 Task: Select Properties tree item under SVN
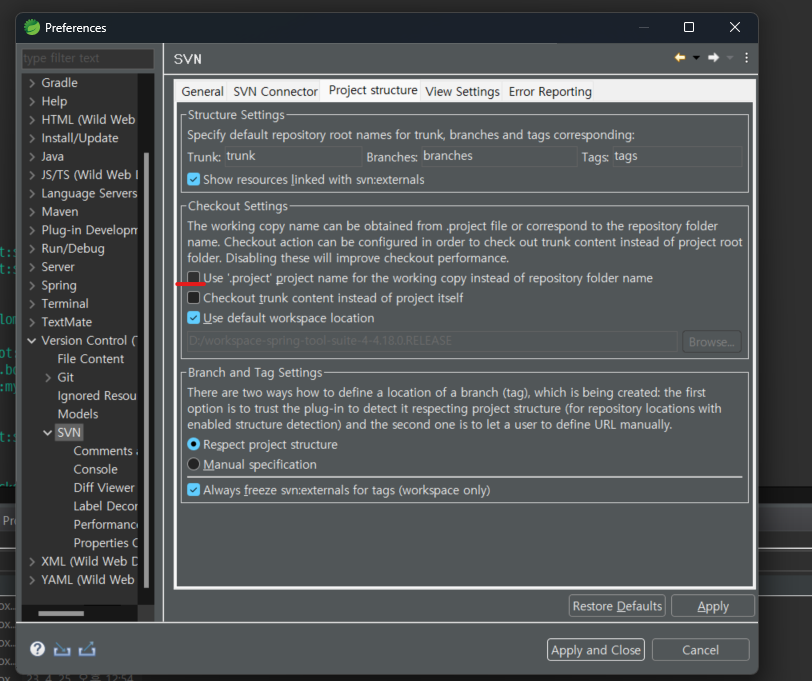pyautogui.click(x=105, y=543)
